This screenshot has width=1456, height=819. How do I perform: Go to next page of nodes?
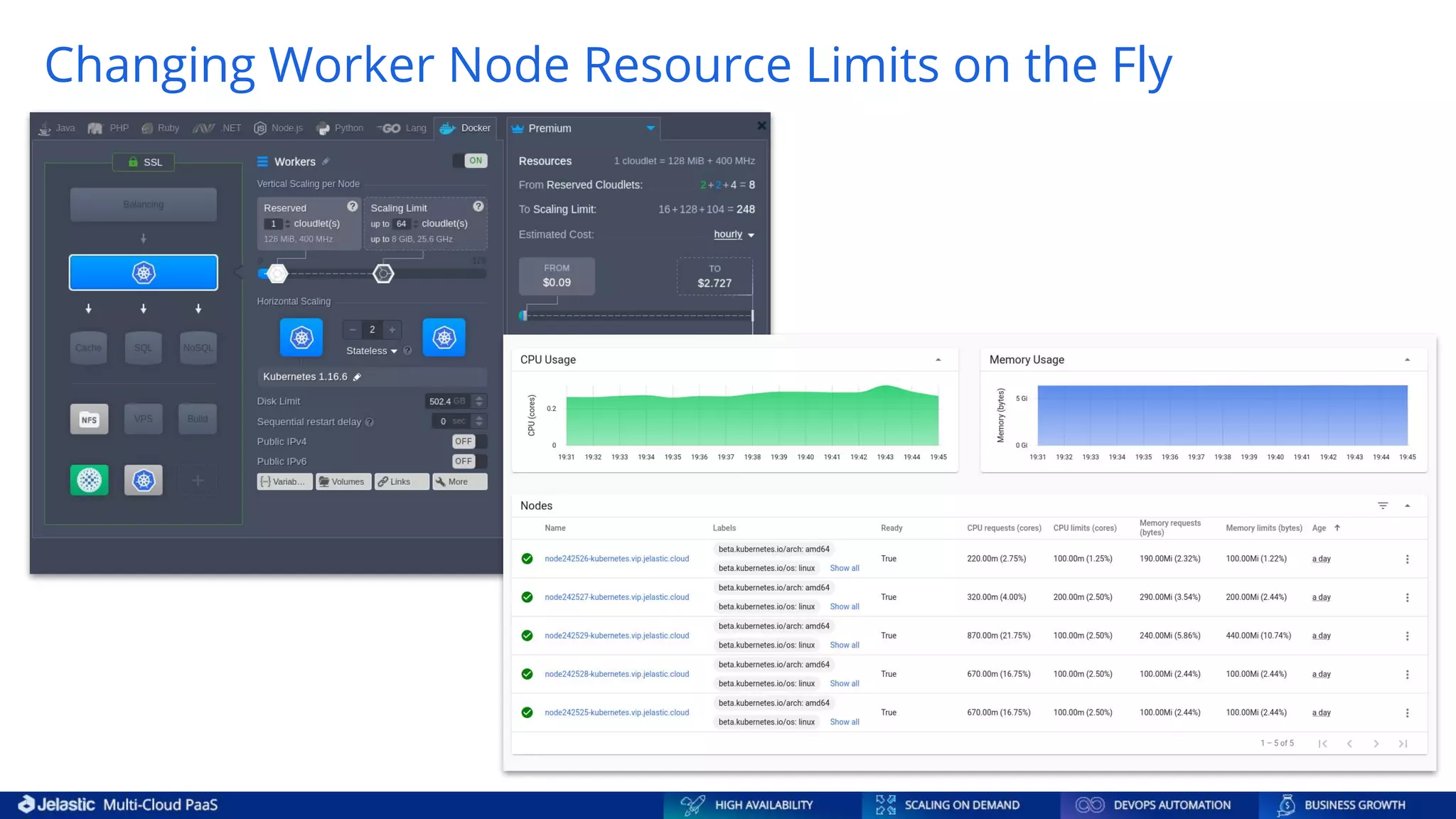tap(1376, 744)
